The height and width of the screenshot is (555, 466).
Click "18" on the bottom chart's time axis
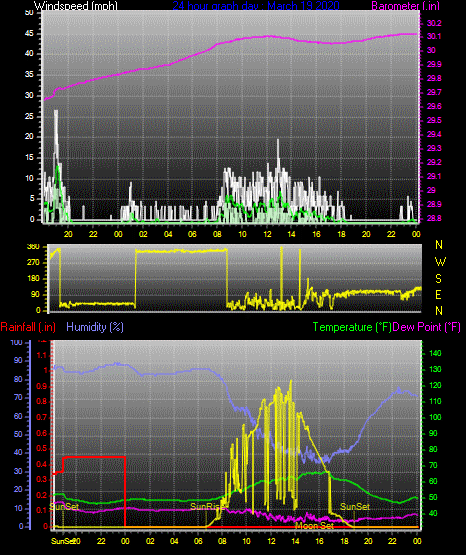pos(344,541)
